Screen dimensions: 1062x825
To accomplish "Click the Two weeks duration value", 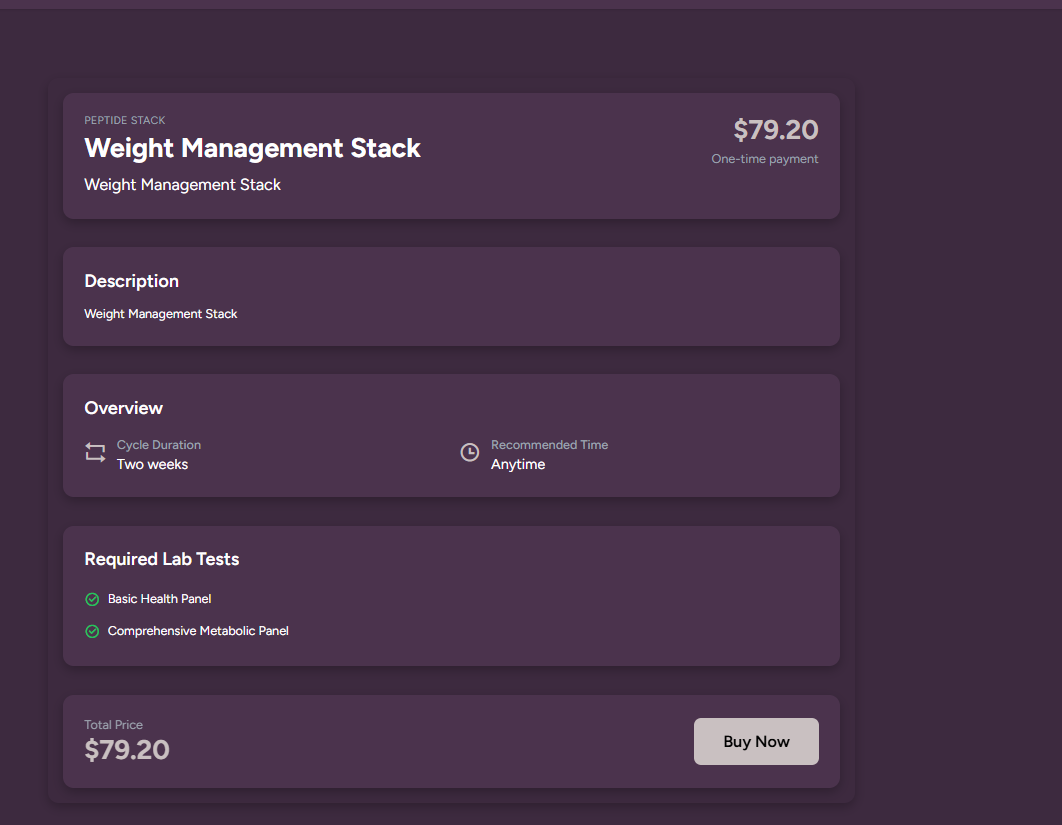I will [x=152, y=464].
